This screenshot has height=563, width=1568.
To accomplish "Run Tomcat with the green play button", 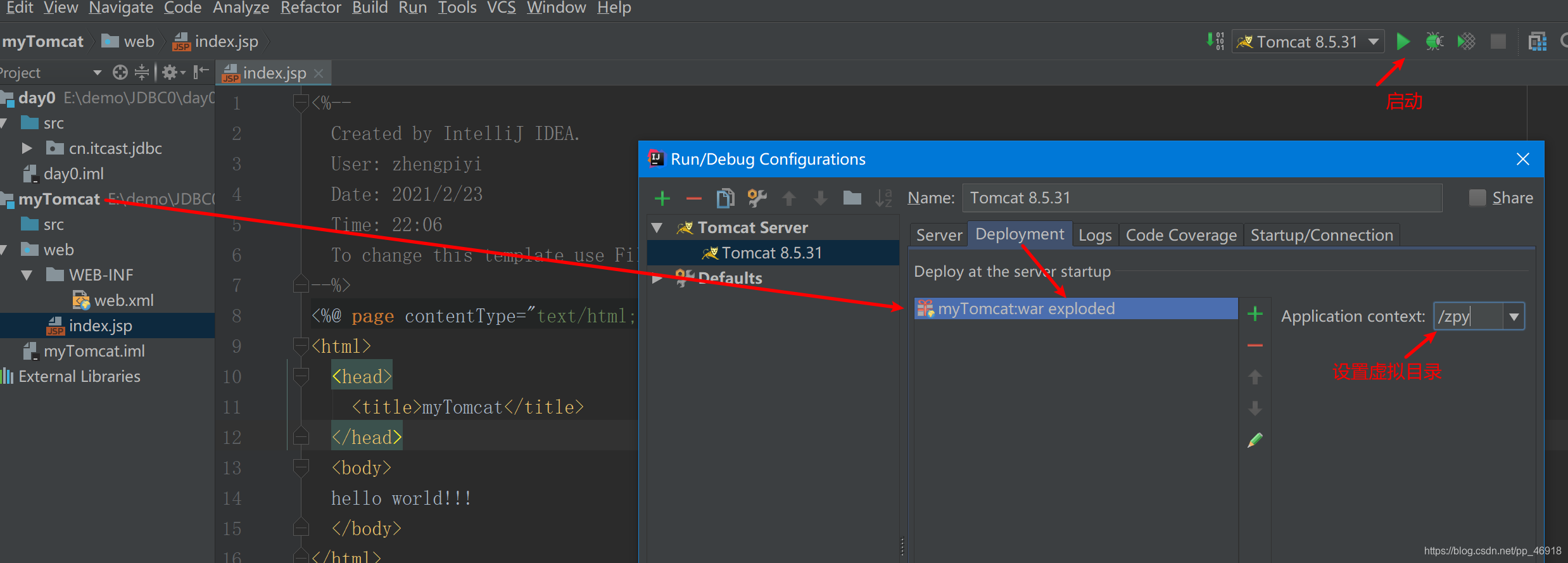I will (1403, 42).
